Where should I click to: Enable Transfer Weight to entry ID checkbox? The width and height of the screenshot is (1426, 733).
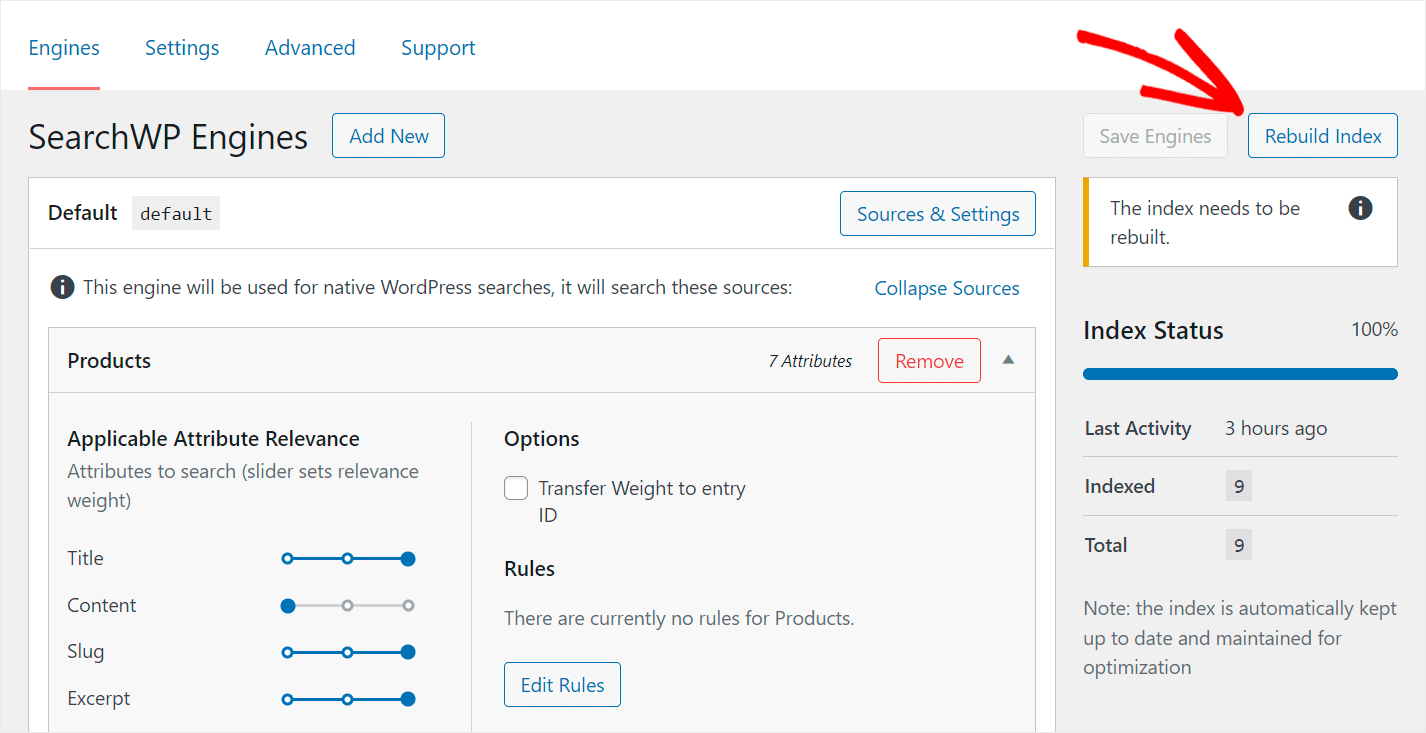click(x=516, y=488)
